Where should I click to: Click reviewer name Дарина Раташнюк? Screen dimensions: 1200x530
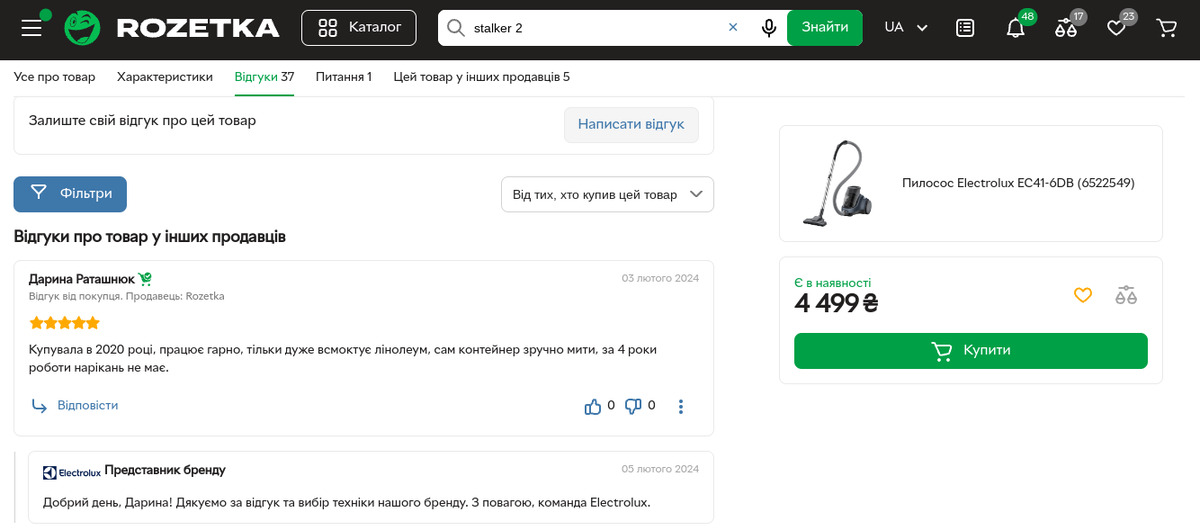pos(82,279)
